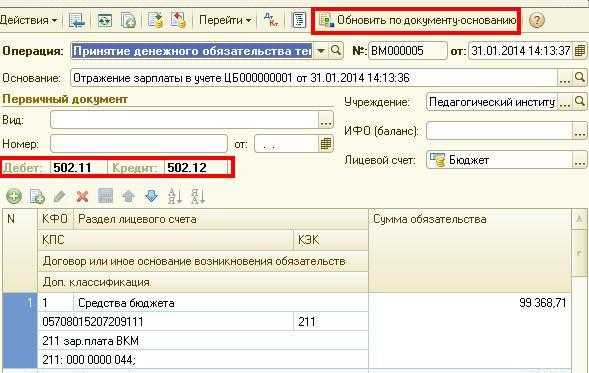589x373 pixels.
Task: Click the N column header
Action: 20,251
